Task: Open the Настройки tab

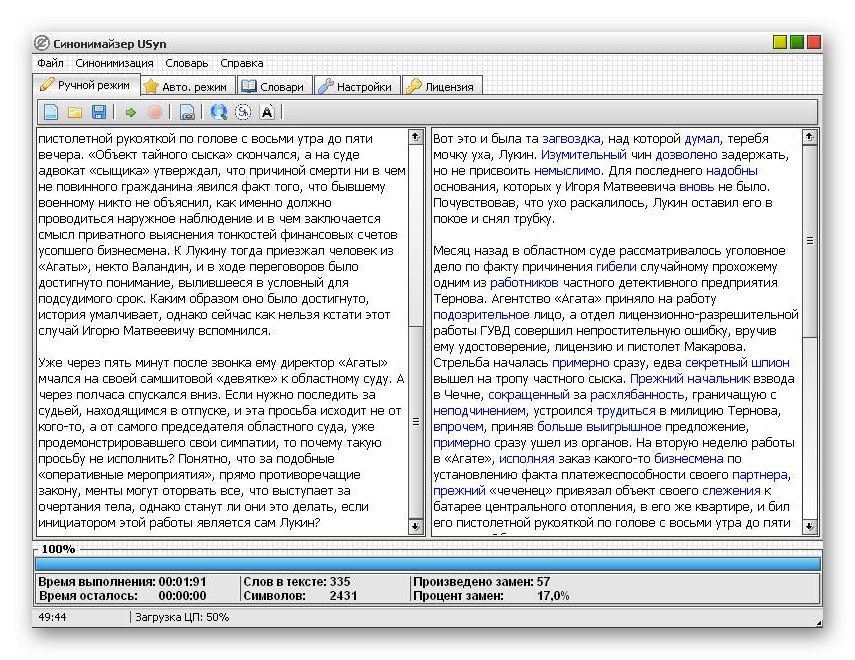Action: tap(356, 87)
